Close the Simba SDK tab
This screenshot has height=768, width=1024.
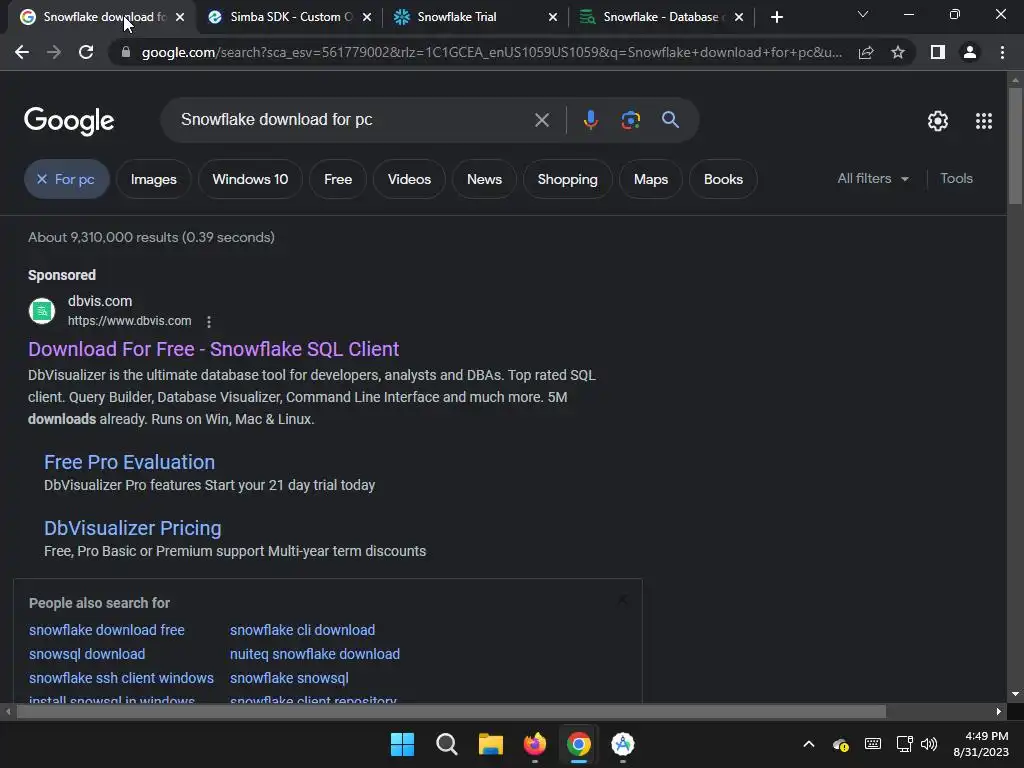pos(367,18)
